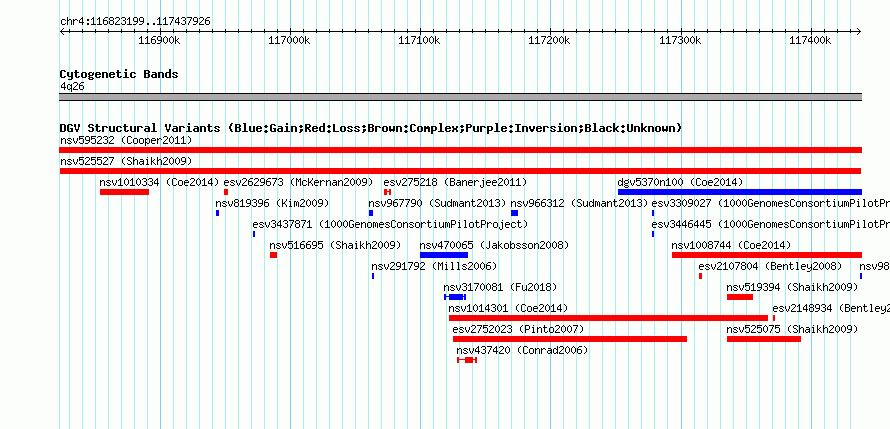Click the DGV Structural Variants track title

pyautogui.click(x=371, y=128)
